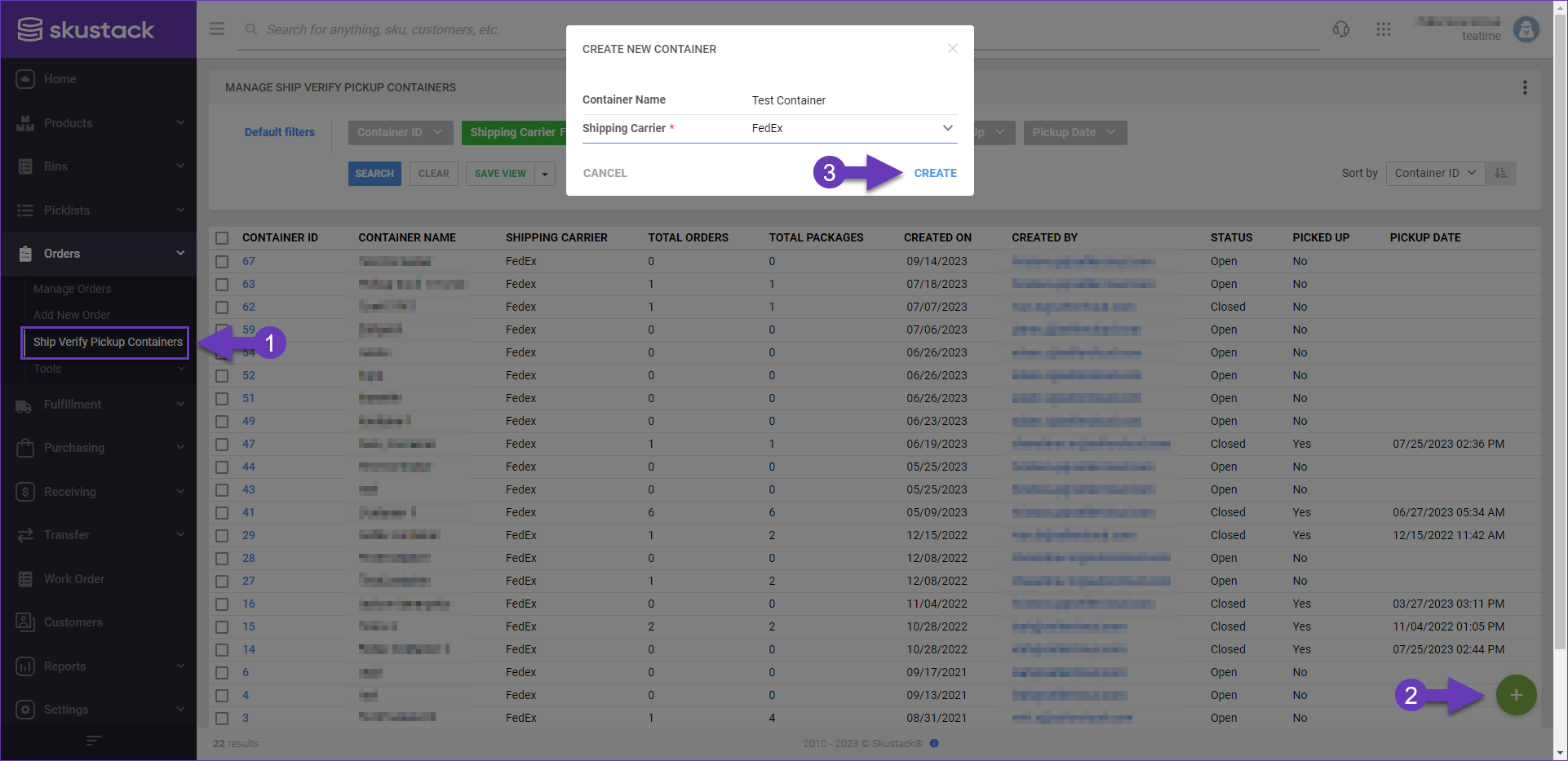This screenshot has width=1568, height=761.
Task: Expand the Products menu chevron
Action: click(x=180, y=123)
